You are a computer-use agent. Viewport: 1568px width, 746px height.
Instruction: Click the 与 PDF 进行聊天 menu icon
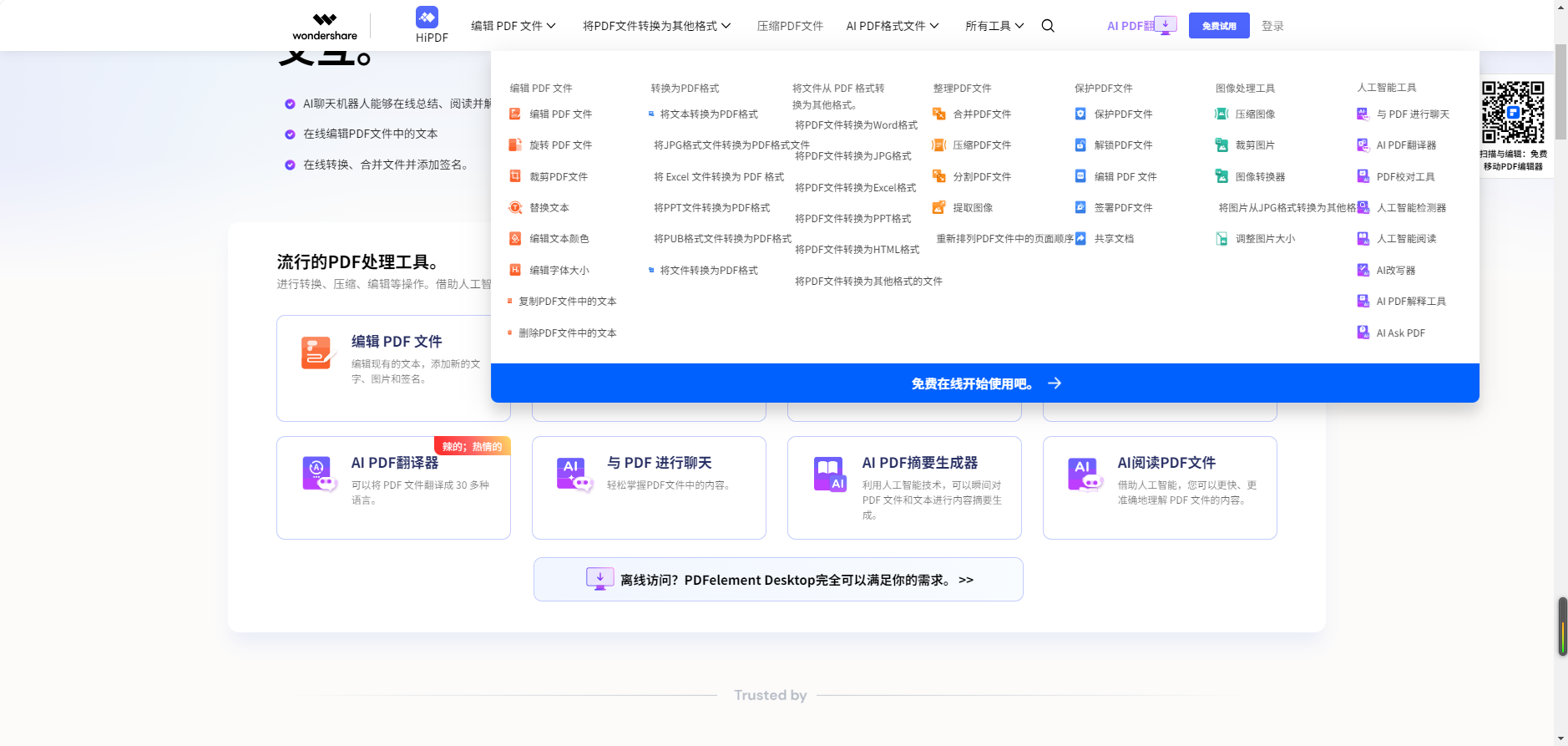(1363, 114)
